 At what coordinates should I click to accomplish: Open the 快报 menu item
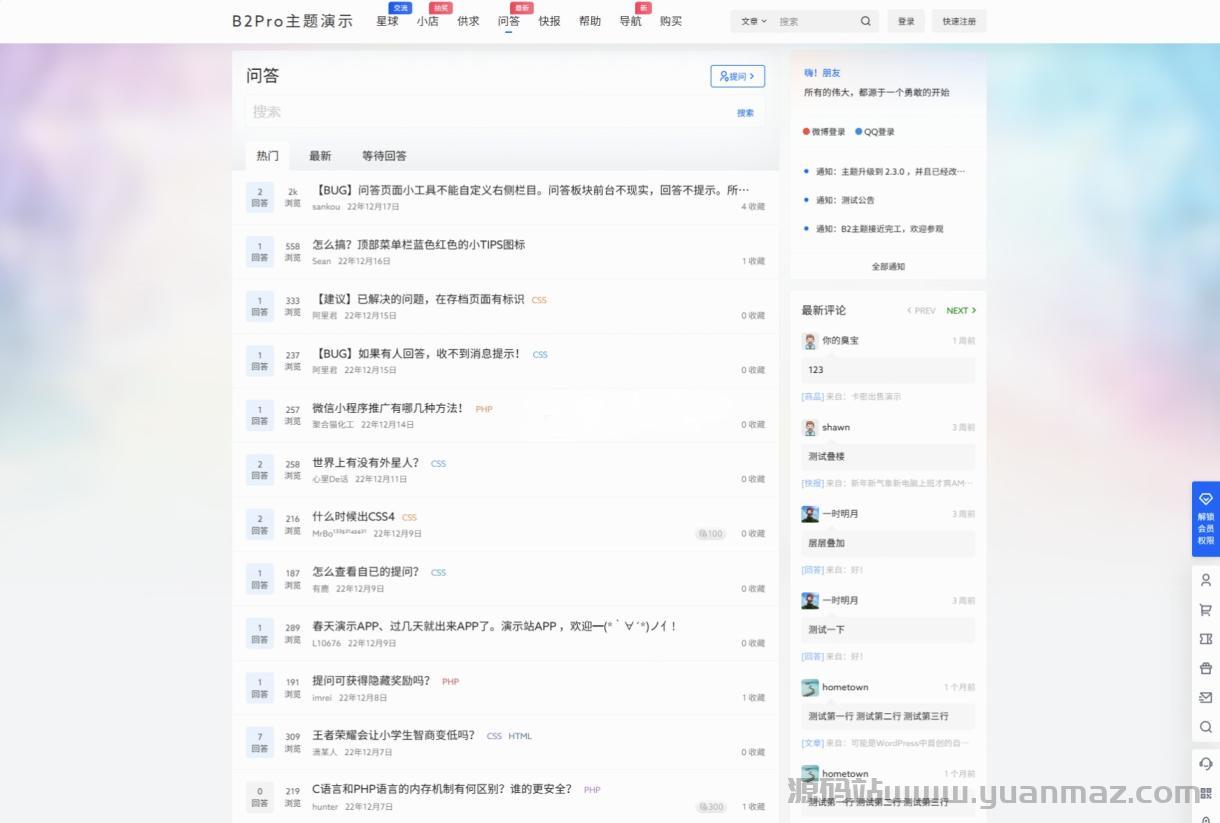[x=549, y=21]
